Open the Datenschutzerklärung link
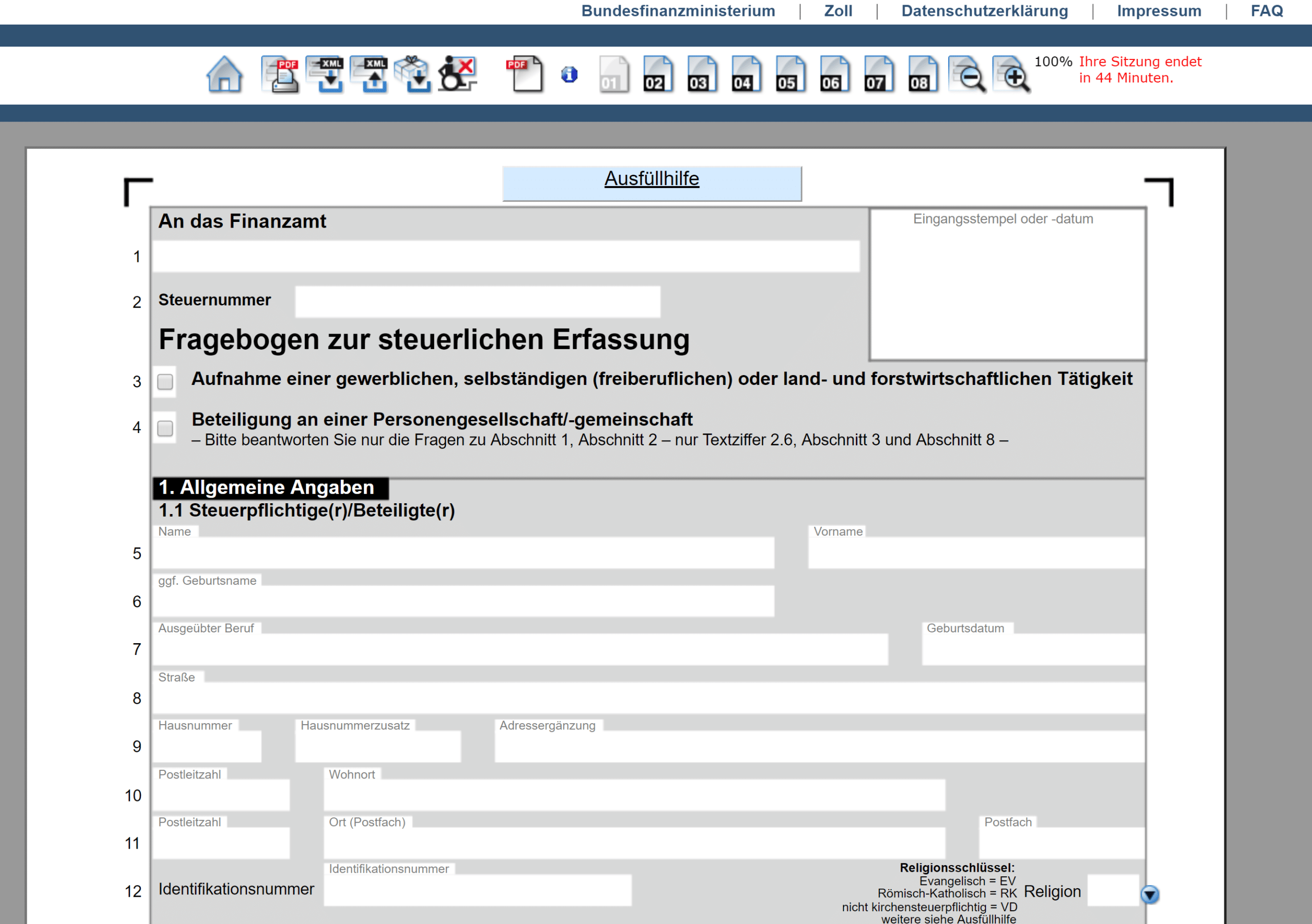 [985, 11]
